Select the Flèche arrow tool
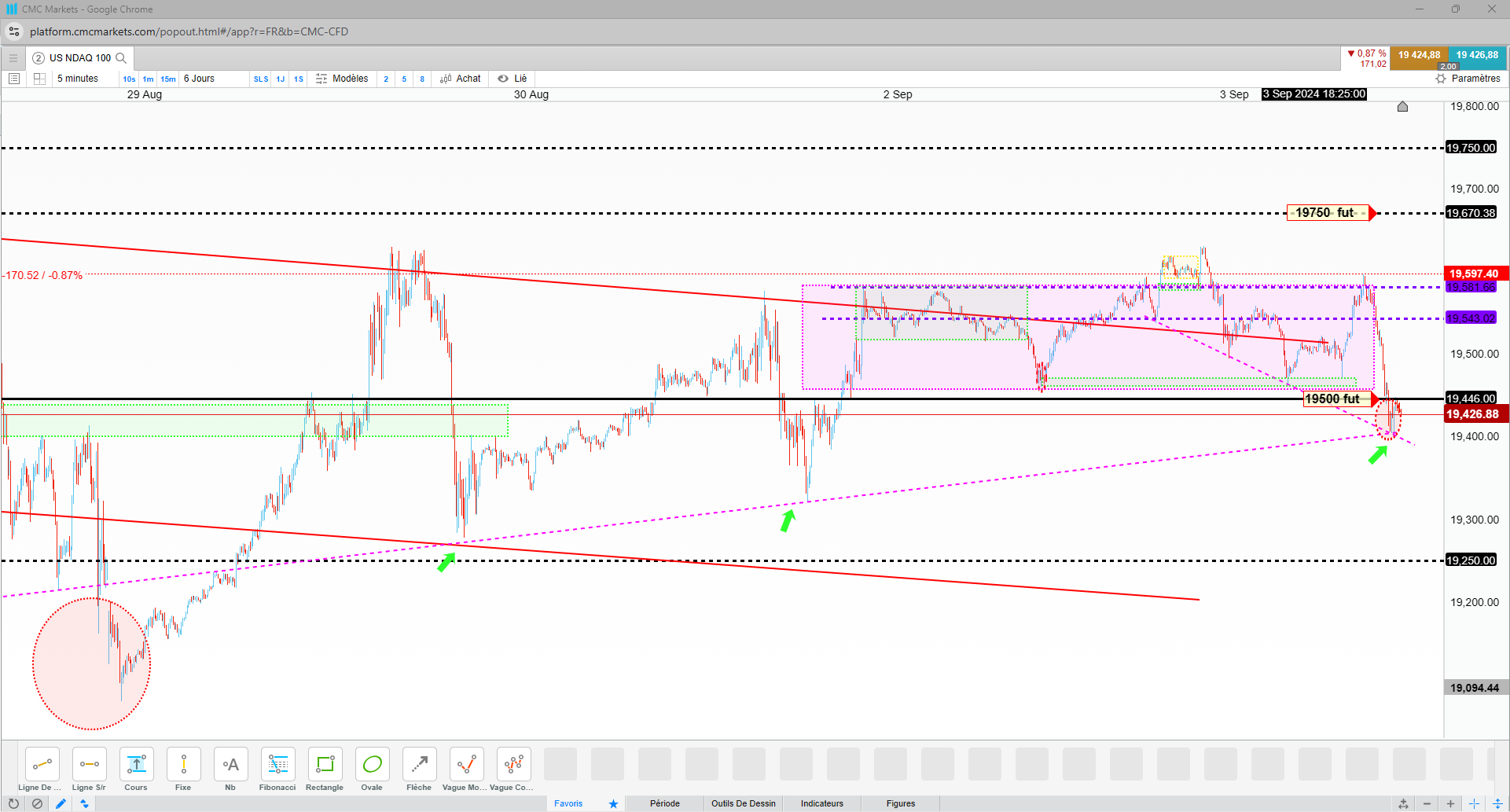1510x812 pixels. tap(419, 770)
